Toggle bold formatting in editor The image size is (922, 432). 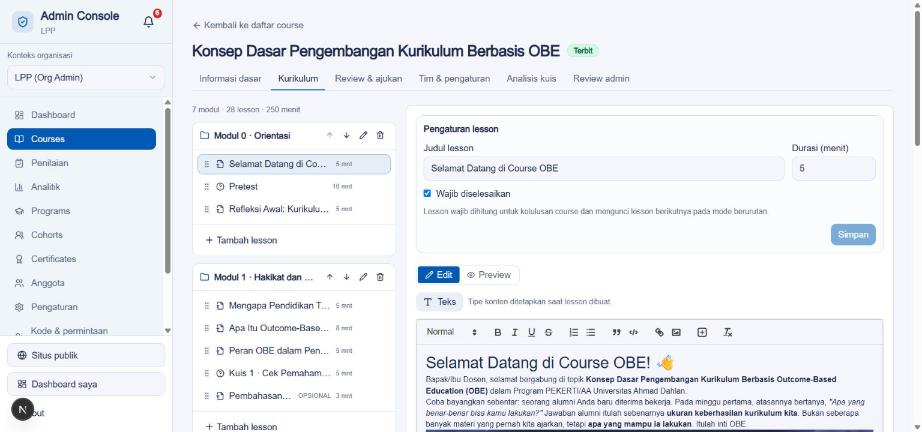[497, 332]
